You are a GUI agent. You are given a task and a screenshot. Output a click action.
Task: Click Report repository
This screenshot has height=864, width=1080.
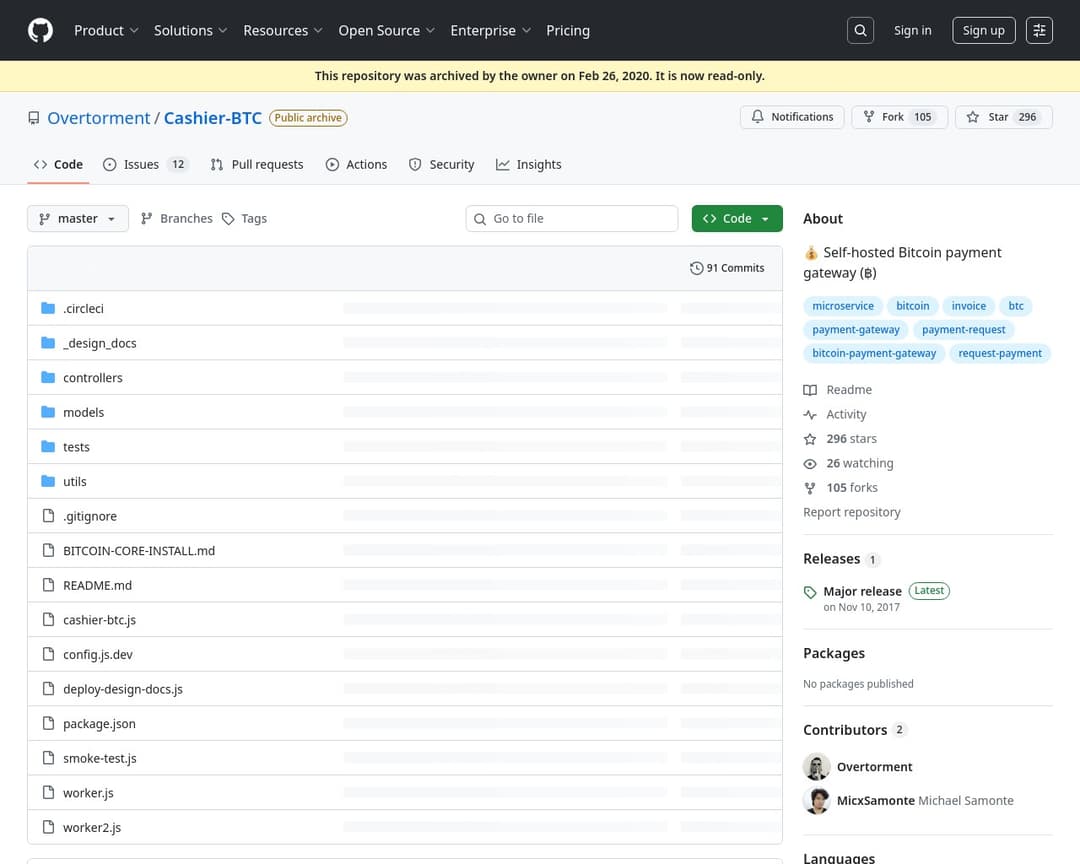click(x=852, y=512)
